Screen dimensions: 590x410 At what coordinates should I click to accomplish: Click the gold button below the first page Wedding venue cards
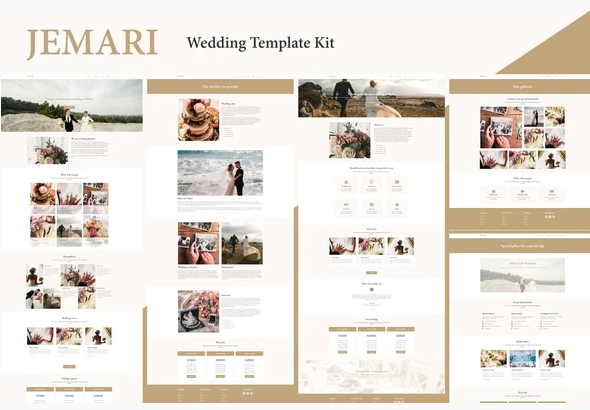pyautogui.click(x=69, y=366)
